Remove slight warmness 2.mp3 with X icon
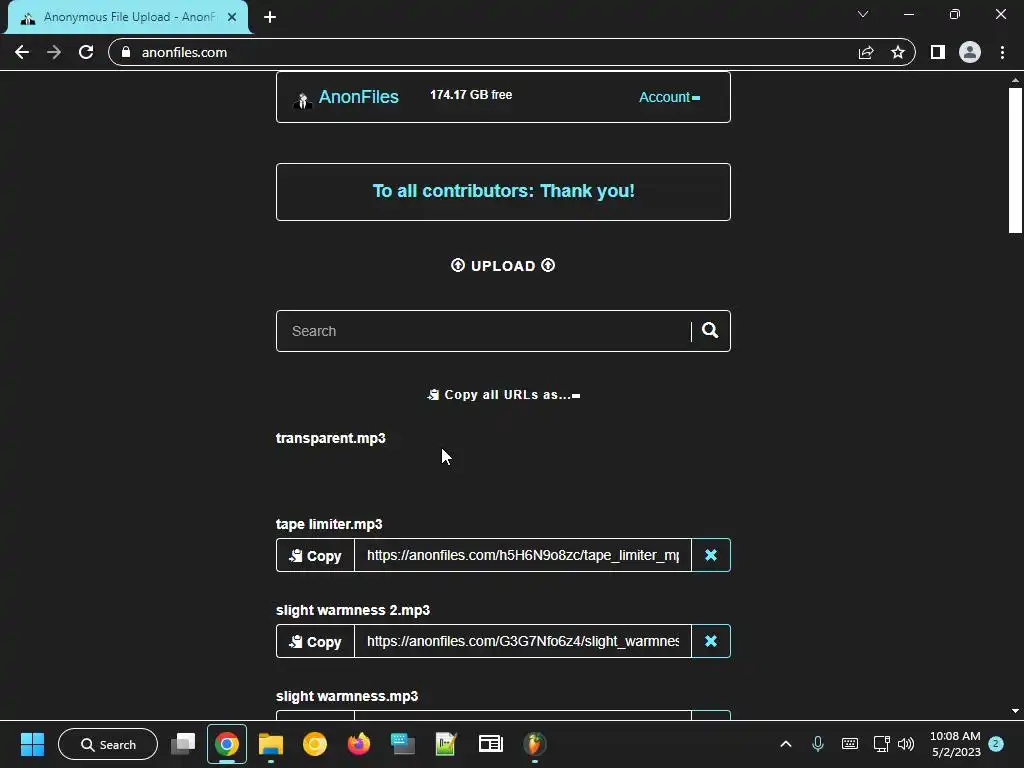 point(711,641)
